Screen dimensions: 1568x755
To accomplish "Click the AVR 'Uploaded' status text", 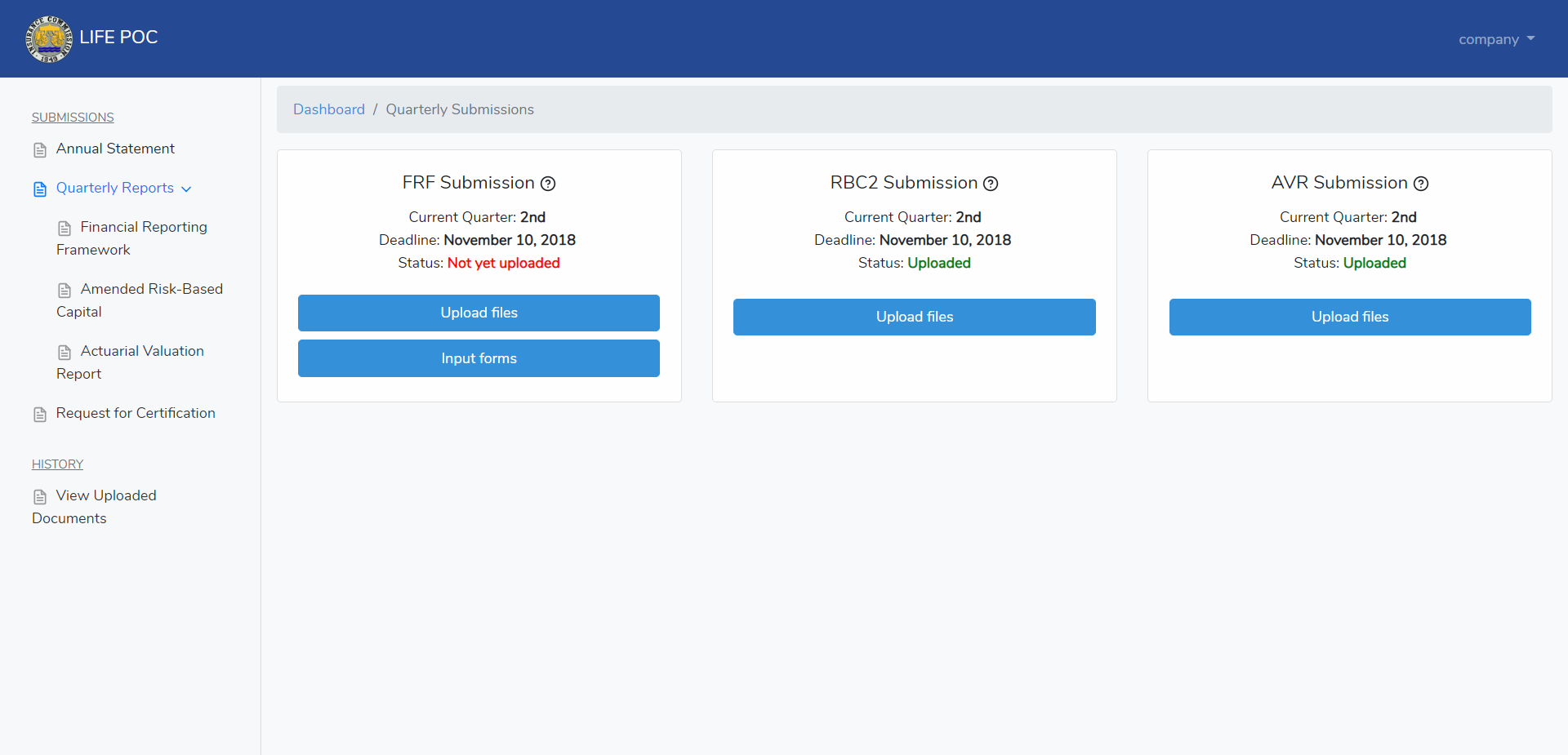I will [x=1374, y=263].
